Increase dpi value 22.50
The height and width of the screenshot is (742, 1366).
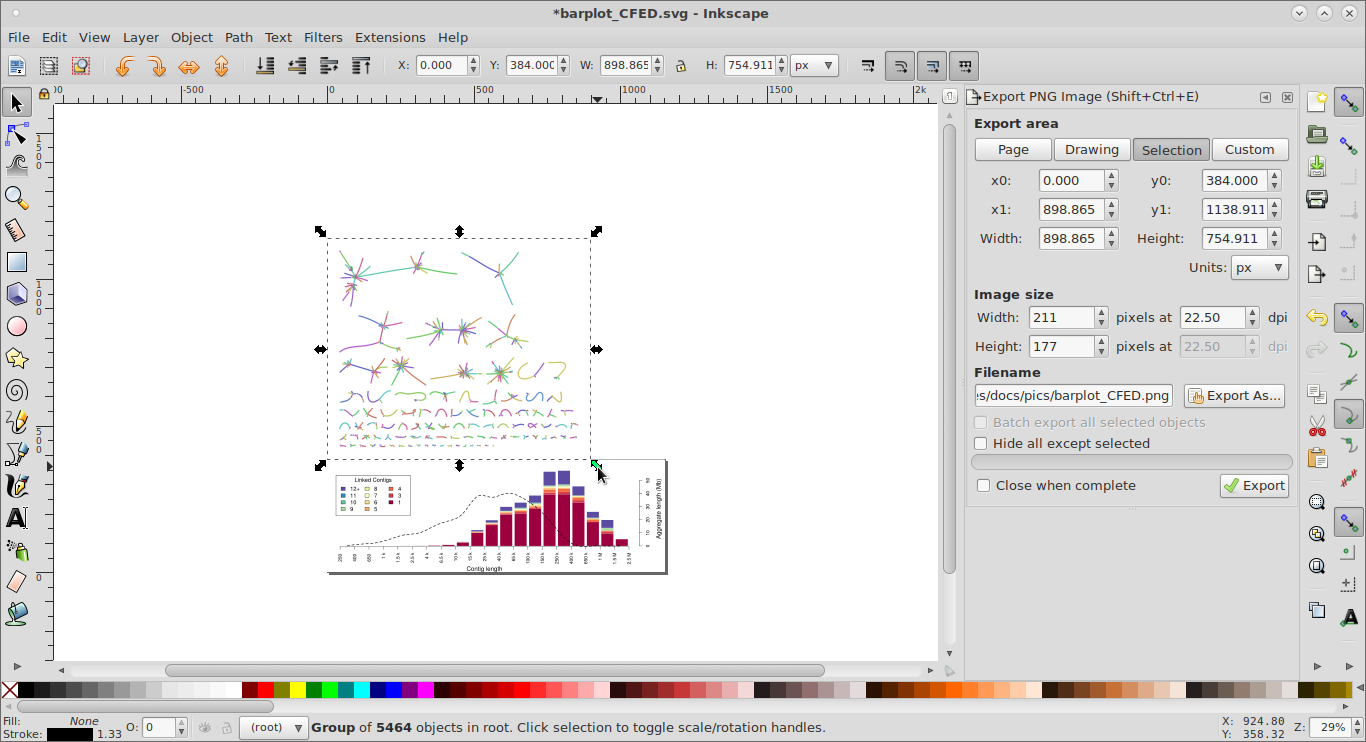[1252, 313]
